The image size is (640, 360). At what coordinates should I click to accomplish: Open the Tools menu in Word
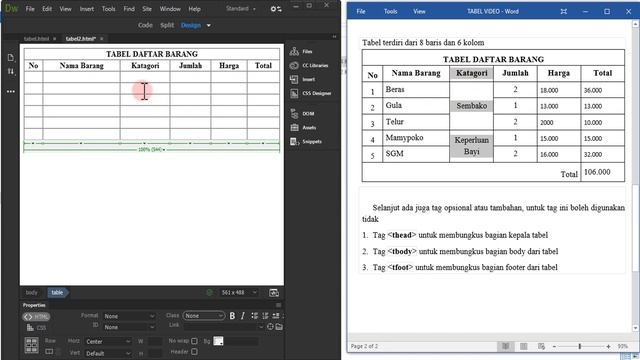[390, 11]
